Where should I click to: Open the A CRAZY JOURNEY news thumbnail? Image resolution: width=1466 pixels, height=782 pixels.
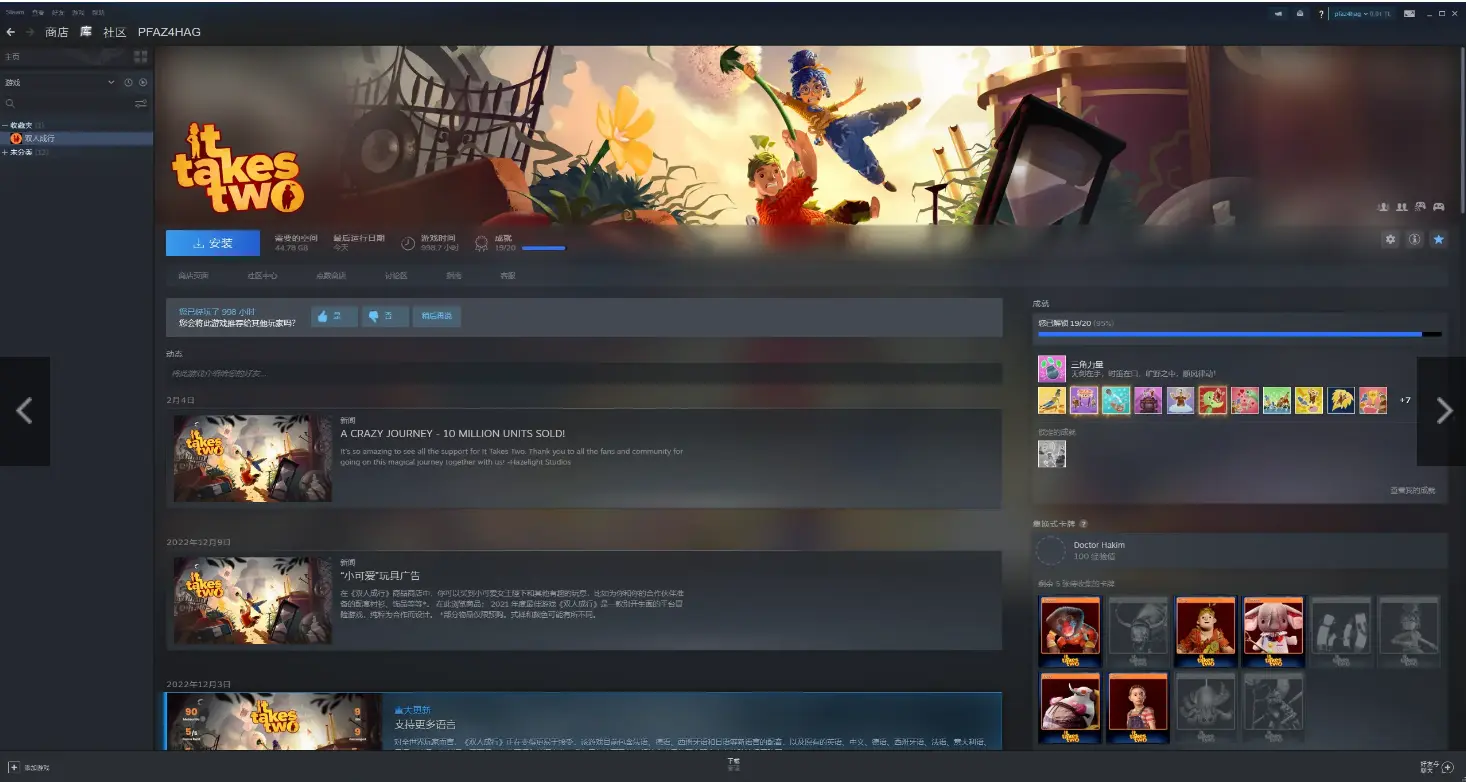(x=252, y=459)
